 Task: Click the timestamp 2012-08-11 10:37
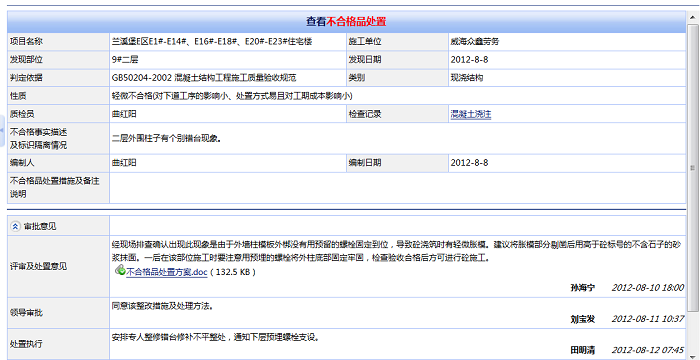pos(647,319)
